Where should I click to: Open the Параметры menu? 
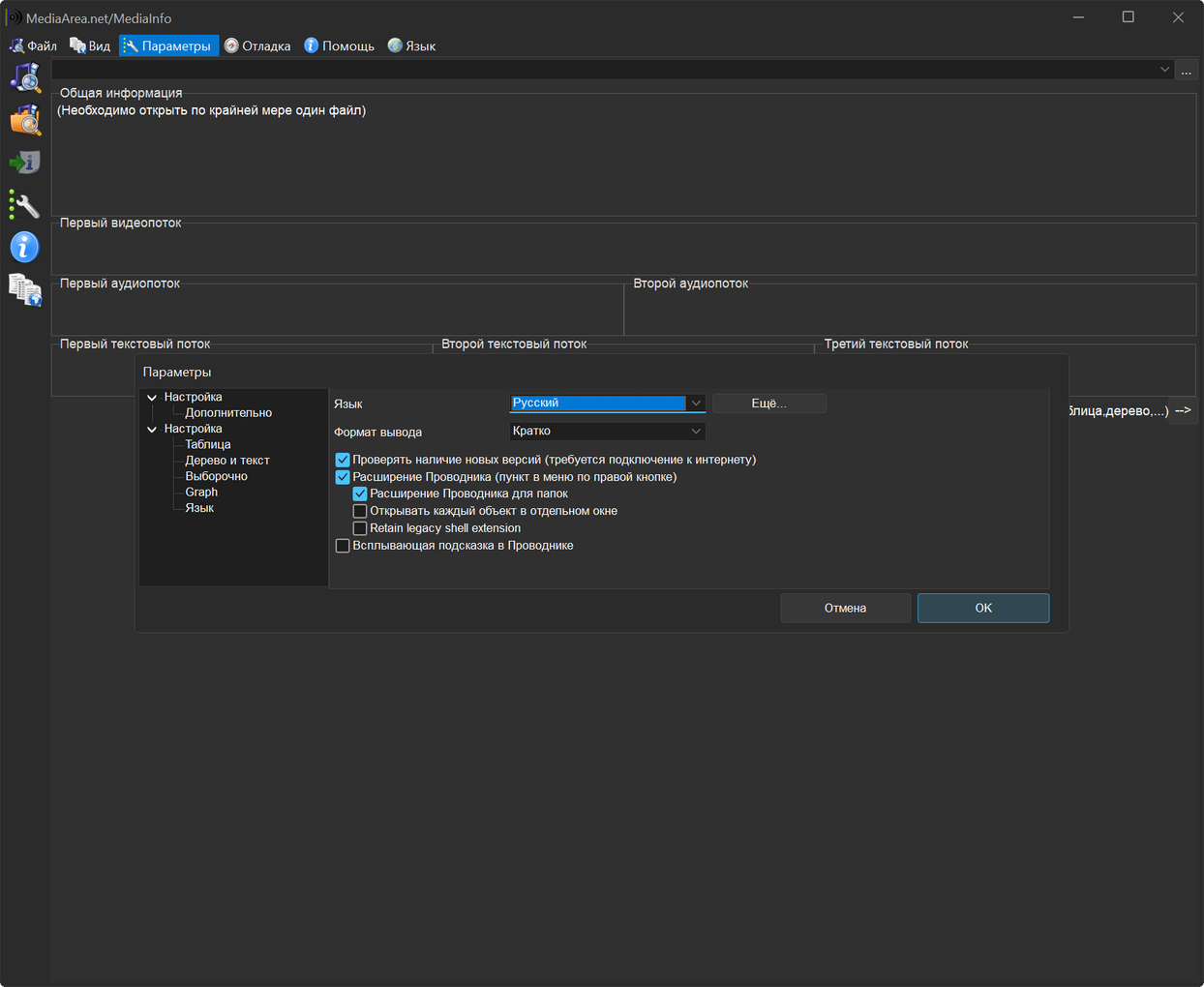(168, 45)
